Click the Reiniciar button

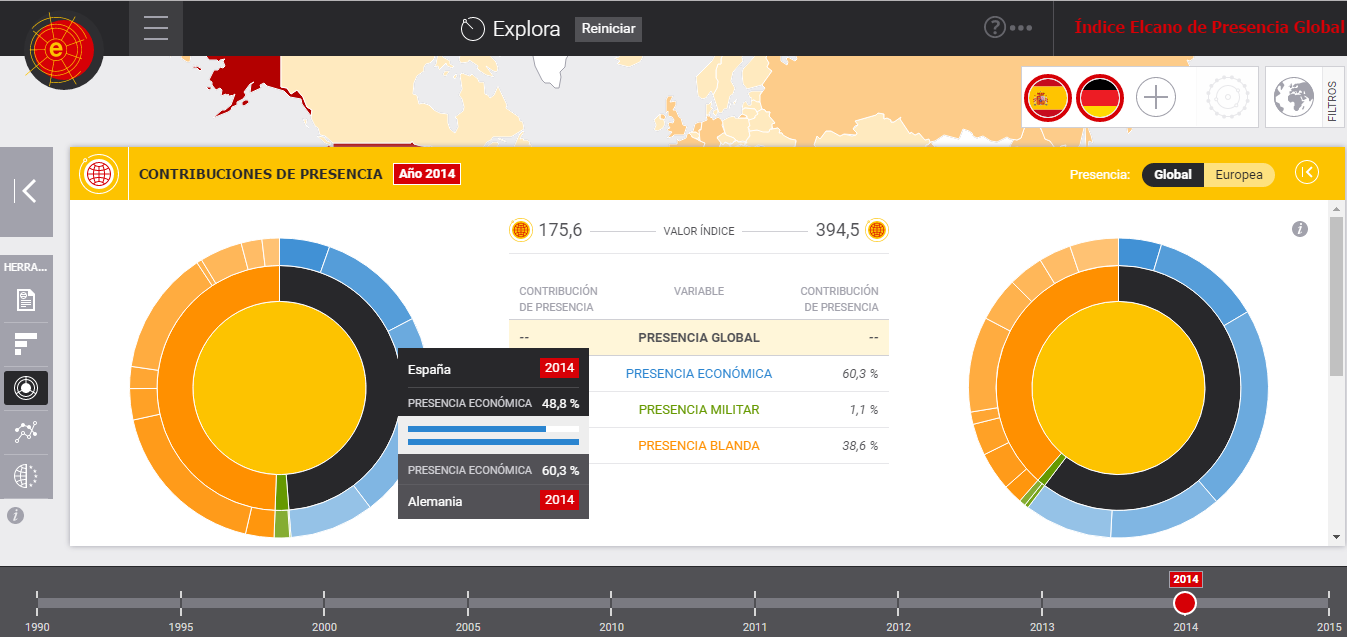coord(608,29)
